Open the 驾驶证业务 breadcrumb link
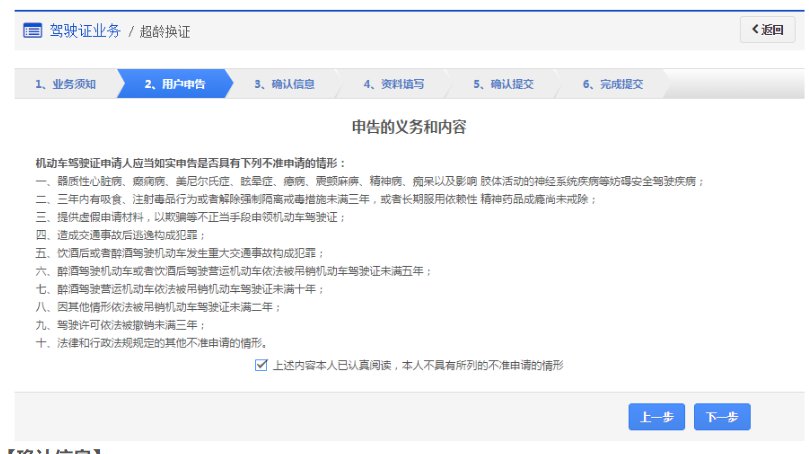 [x=85, y=31]
